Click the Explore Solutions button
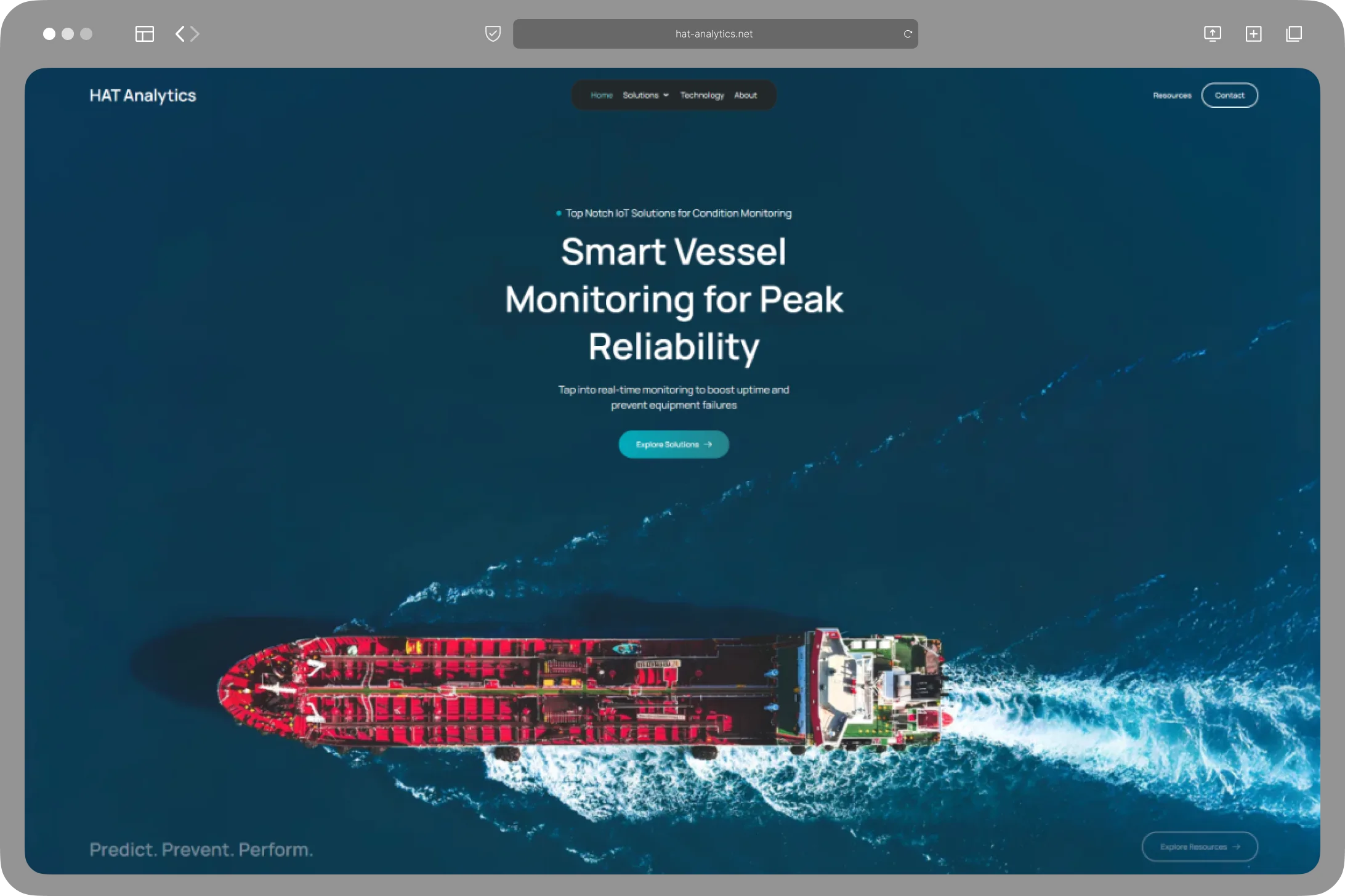 674,444
